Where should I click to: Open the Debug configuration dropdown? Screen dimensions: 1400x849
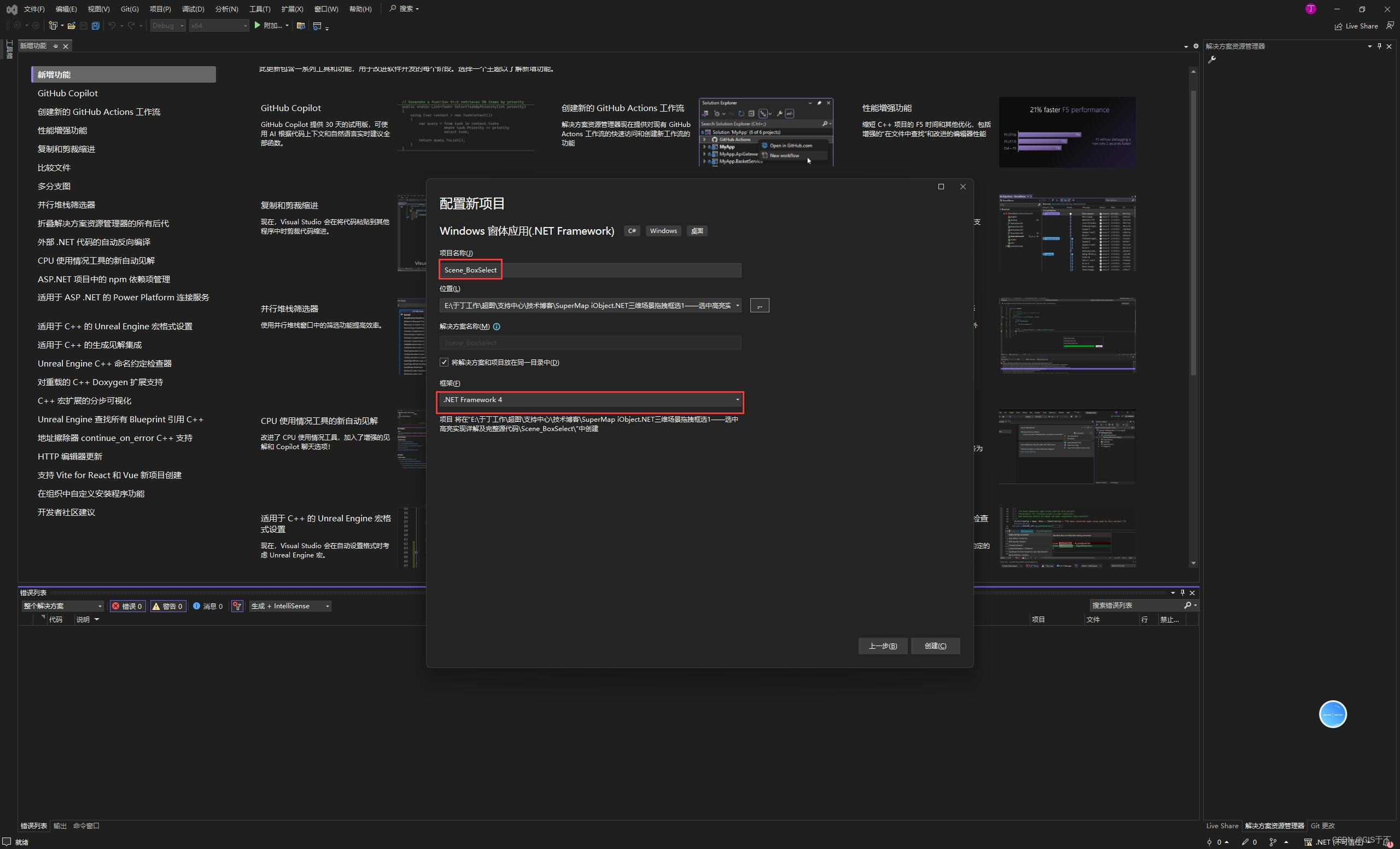167,26
